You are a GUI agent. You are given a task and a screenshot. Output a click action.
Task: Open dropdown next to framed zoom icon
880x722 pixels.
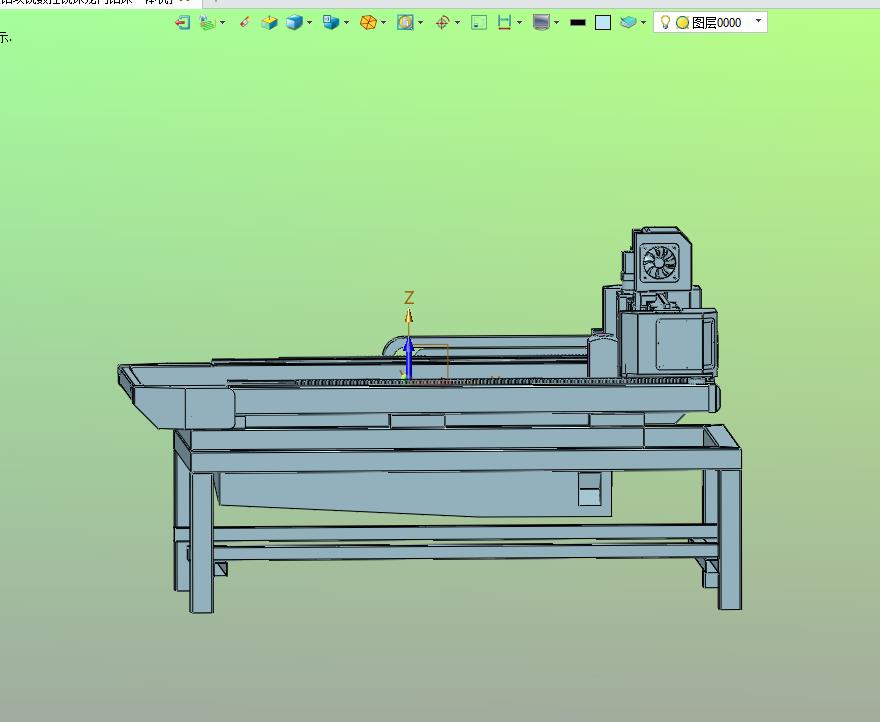tap(420, 22)
